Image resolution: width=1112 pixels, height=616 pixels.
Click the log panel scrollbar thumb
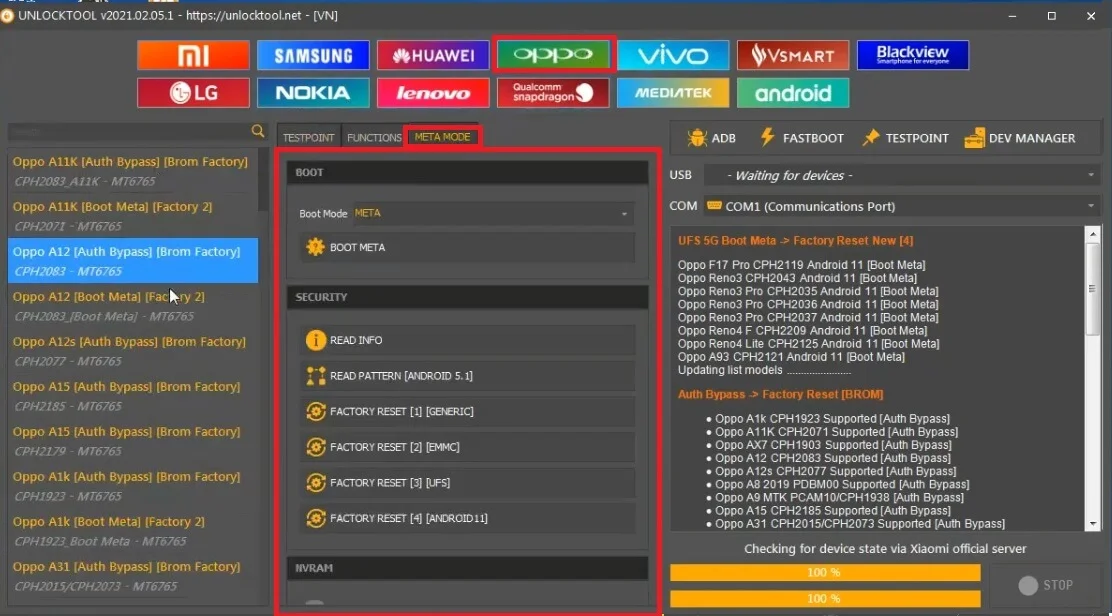pyautogui.click(x=1092, y=288)
